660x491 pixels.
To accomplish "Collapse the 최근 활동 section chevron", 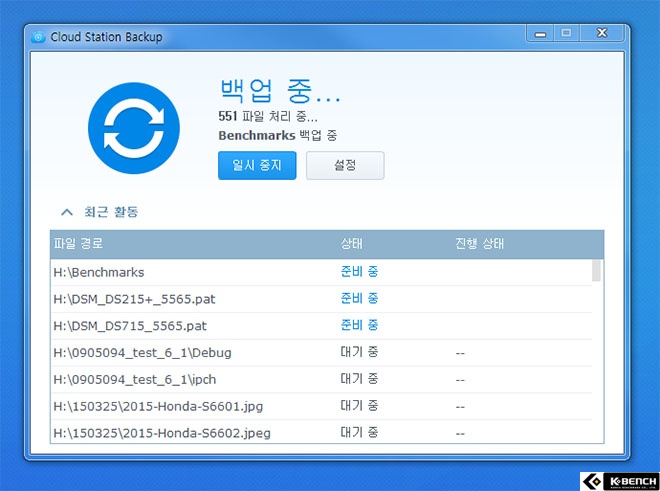I will [x=67, y=212].
